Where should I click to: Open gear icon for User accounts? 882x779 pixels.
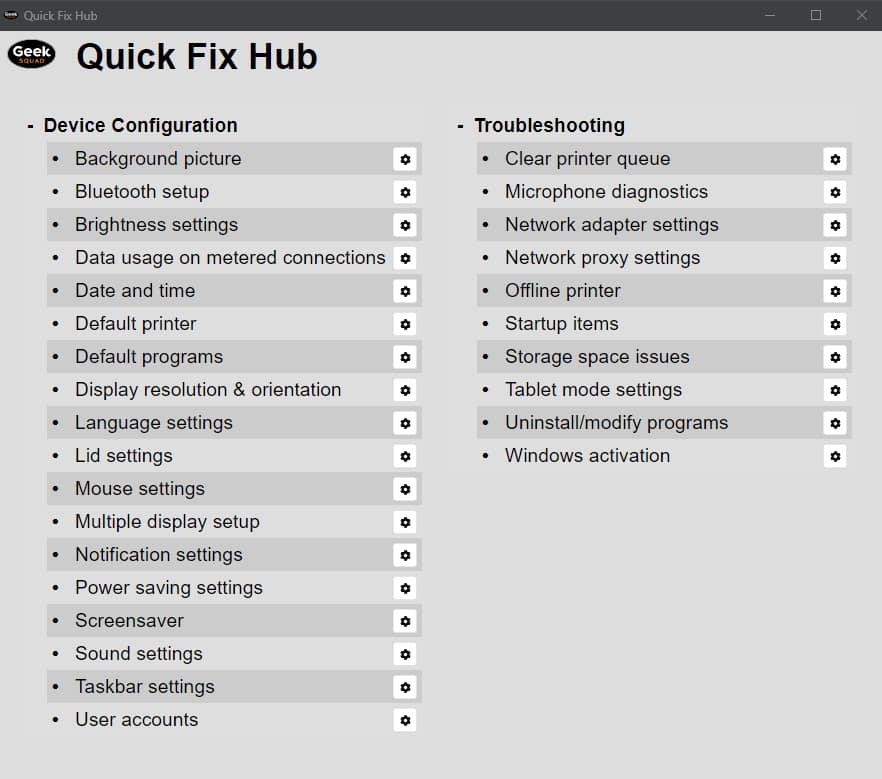pos(405,720)
